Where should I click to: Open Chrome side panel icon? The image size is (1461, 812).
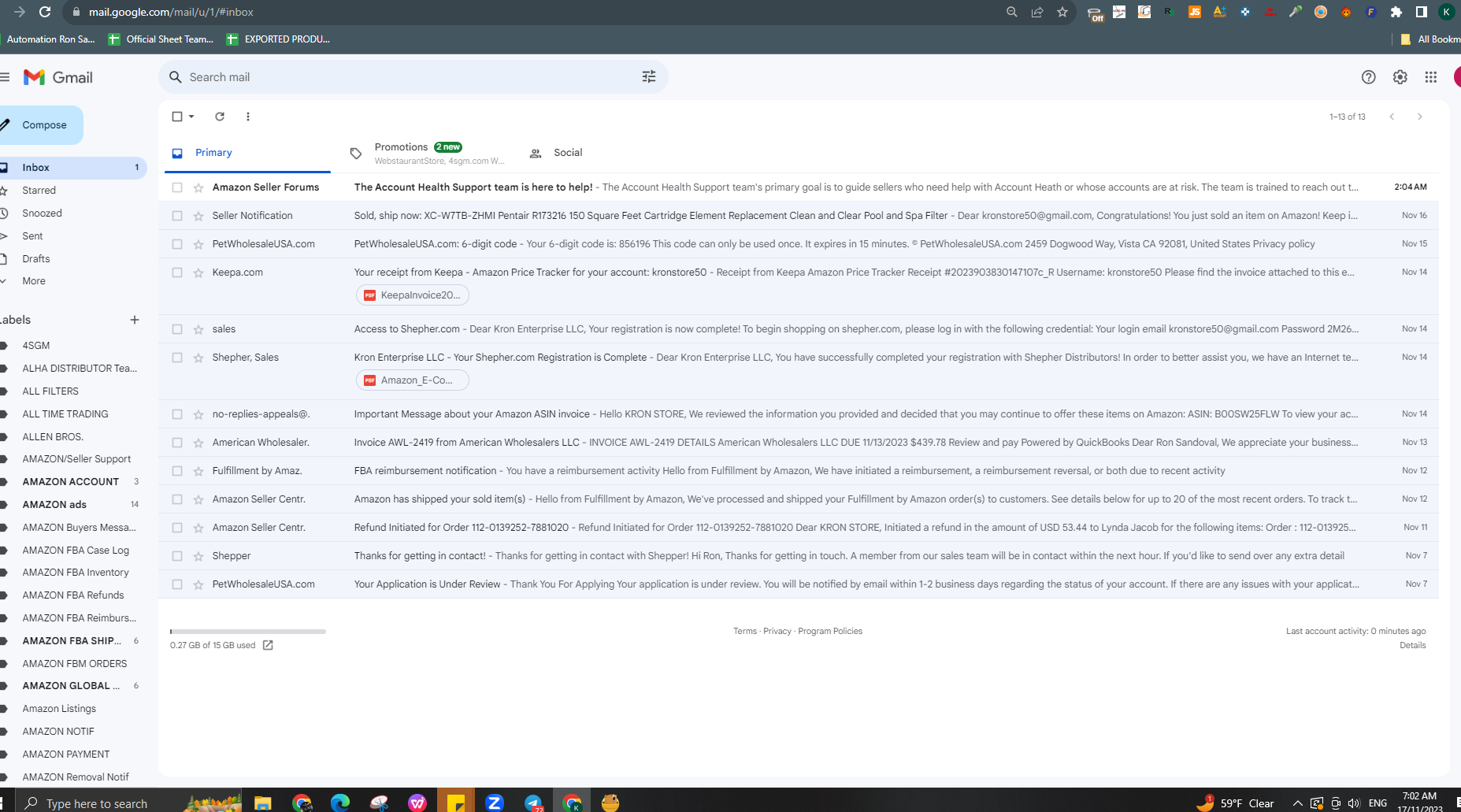click(x=1422, y=12)
